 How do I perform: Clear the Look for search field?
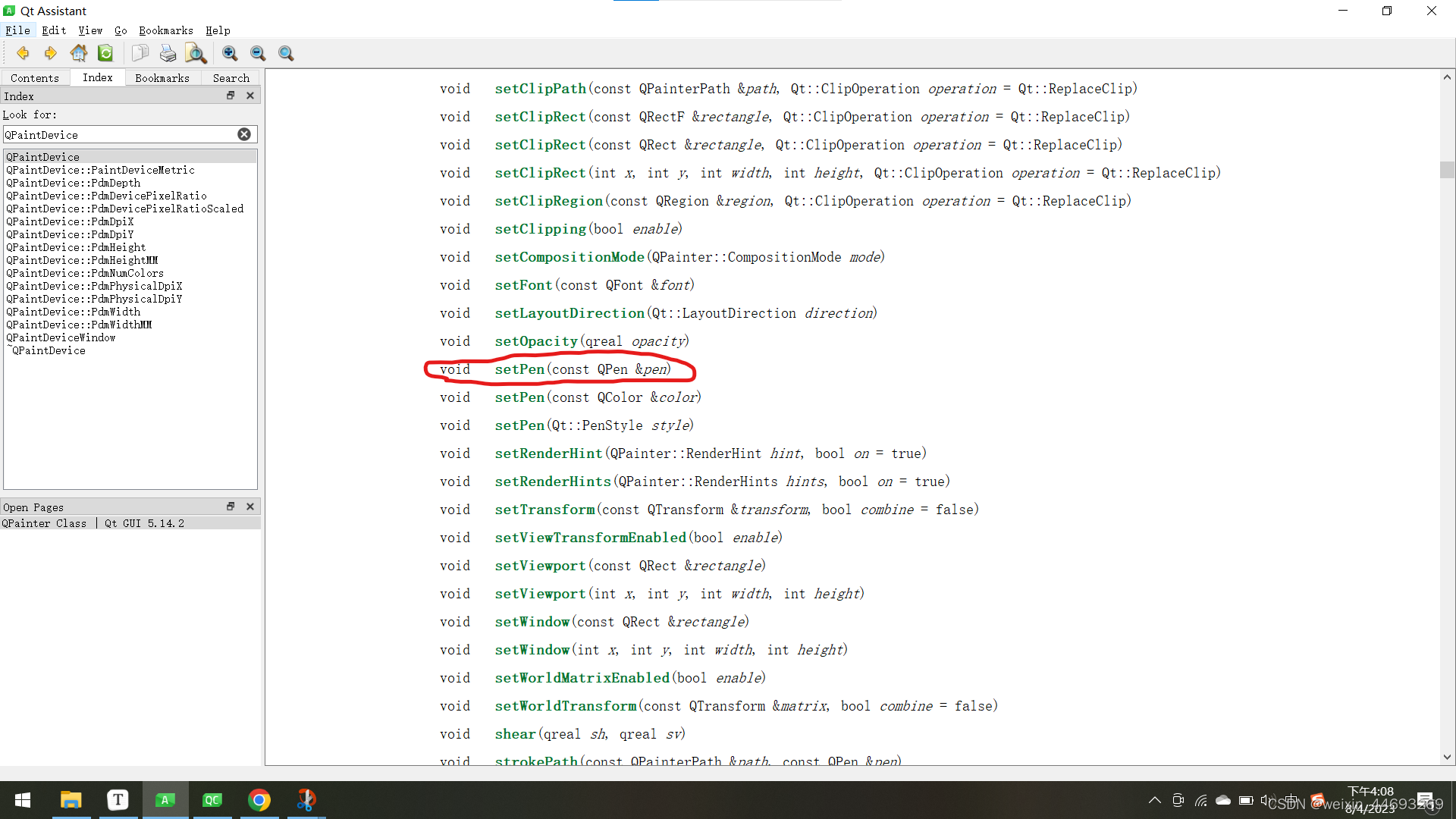[244, 134]
